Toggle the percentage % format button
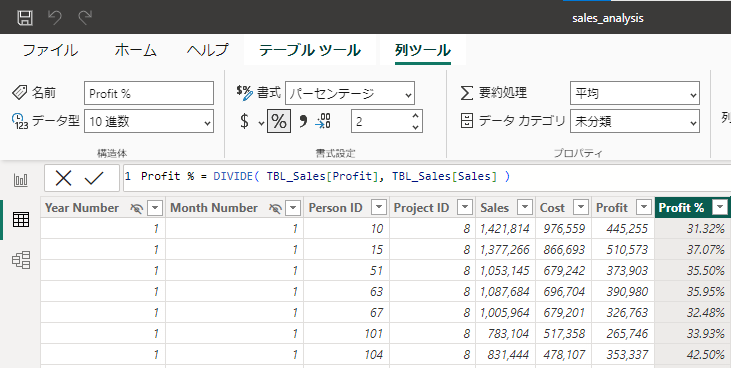The image size is (731, 368). click(x=279, y=121)
